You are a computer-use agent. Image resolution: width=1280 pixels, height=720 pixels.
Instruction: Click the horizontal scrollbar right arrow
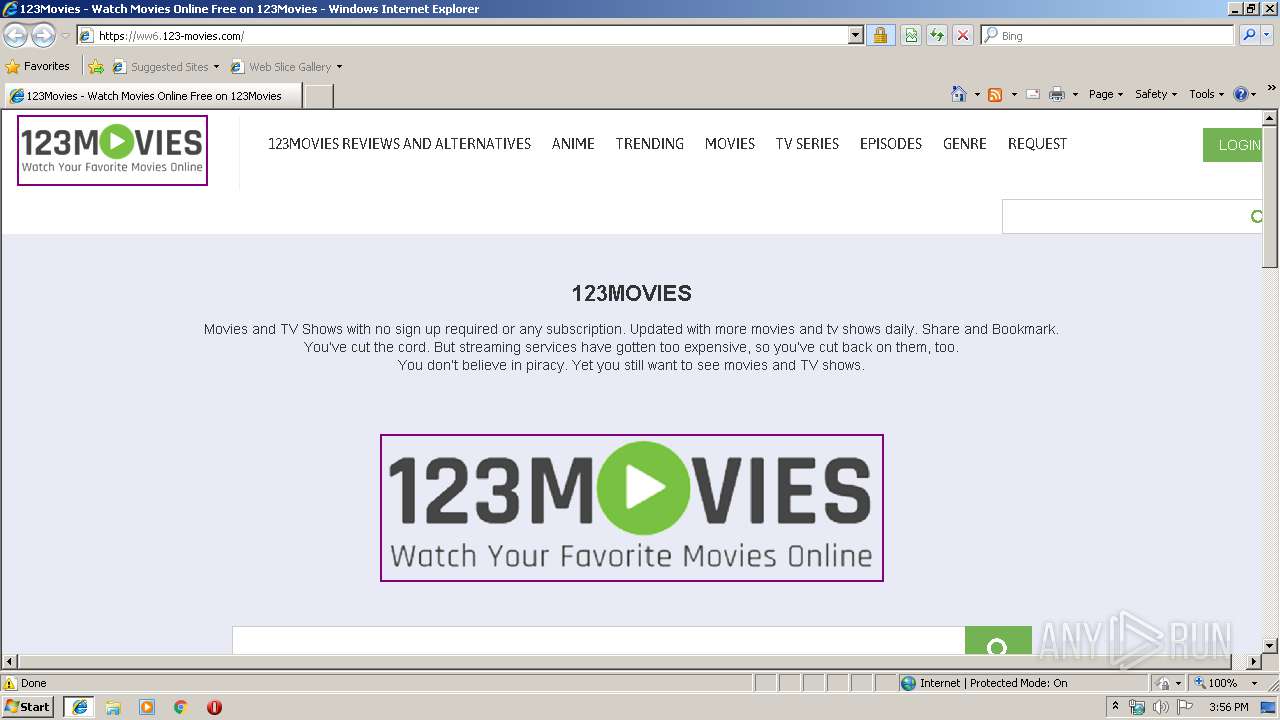click(1254, 661)
